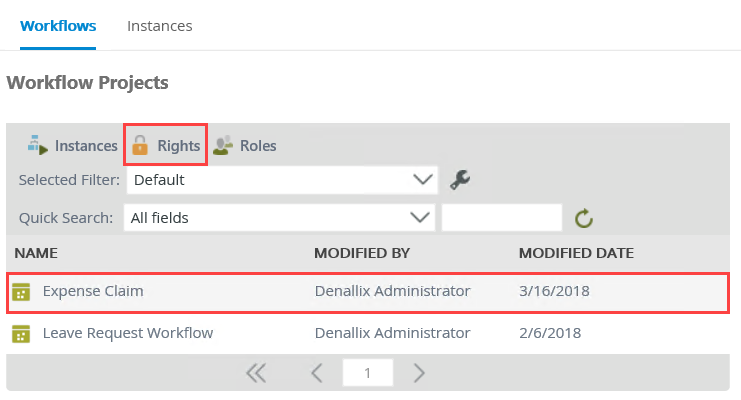
Task: Go to the previous page arrow
Action: tap(316, 373)
